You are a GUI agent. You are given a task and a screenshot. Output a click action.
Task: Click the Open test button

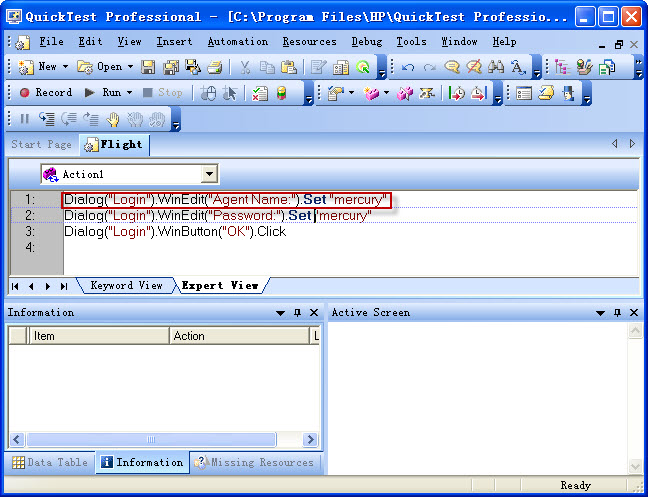100,67
